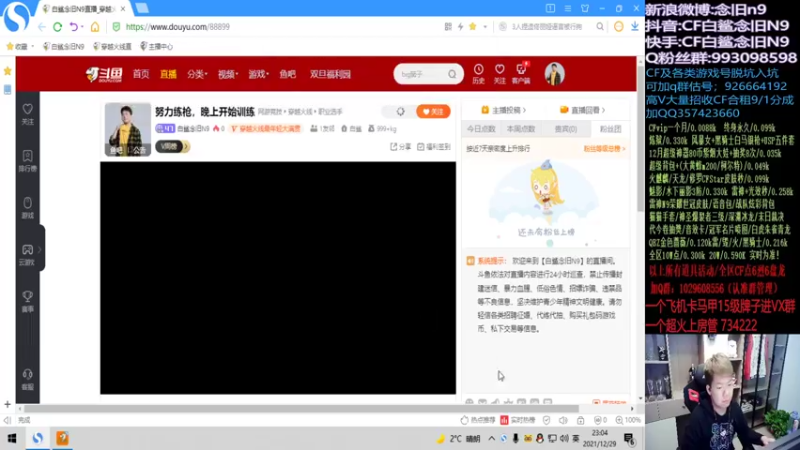Screen dimensions: 800x450
Task: Click the 100% zoom control in status bar
Action: pos(628,420)
